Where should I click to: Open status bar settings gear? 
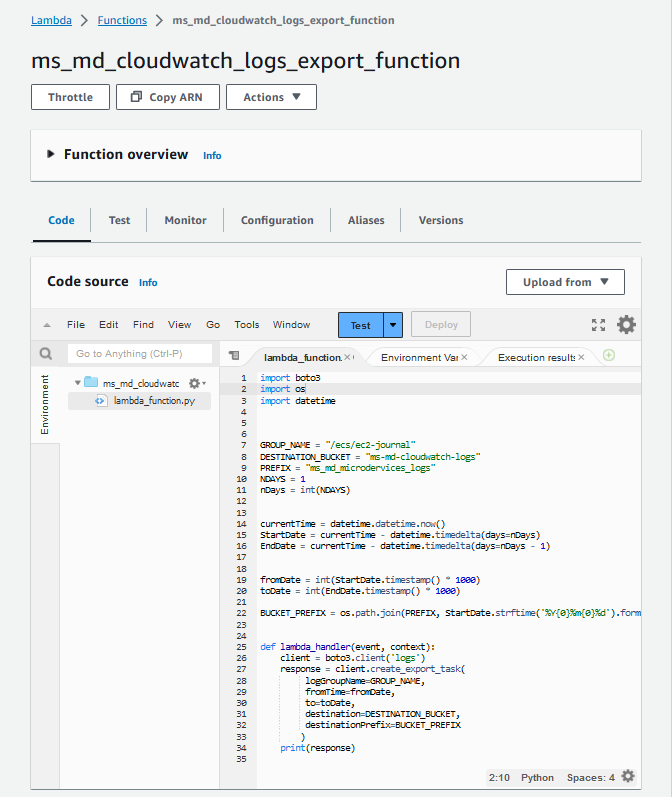[x=628, y=776]
